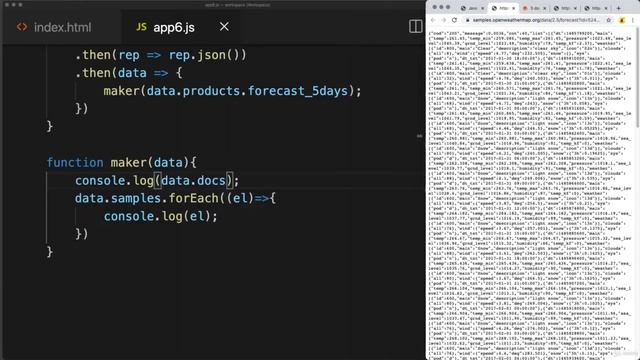Open the browser three-dot menu
640x360 pixels.
pyautogui.click(x=633, y=20)
